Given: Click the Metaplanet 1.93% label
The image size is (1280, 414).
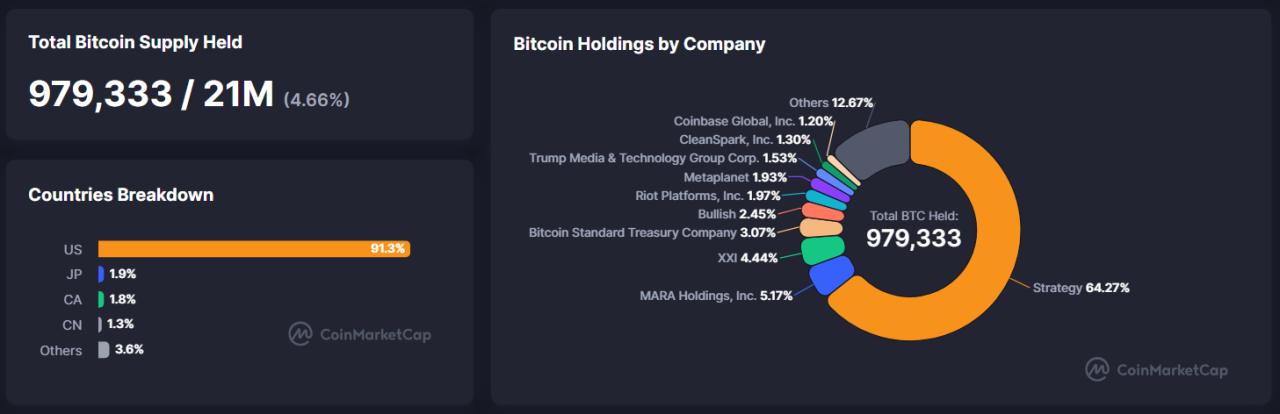Looking at the screenshot, I should pyautogui.click(x=735, y=177).
